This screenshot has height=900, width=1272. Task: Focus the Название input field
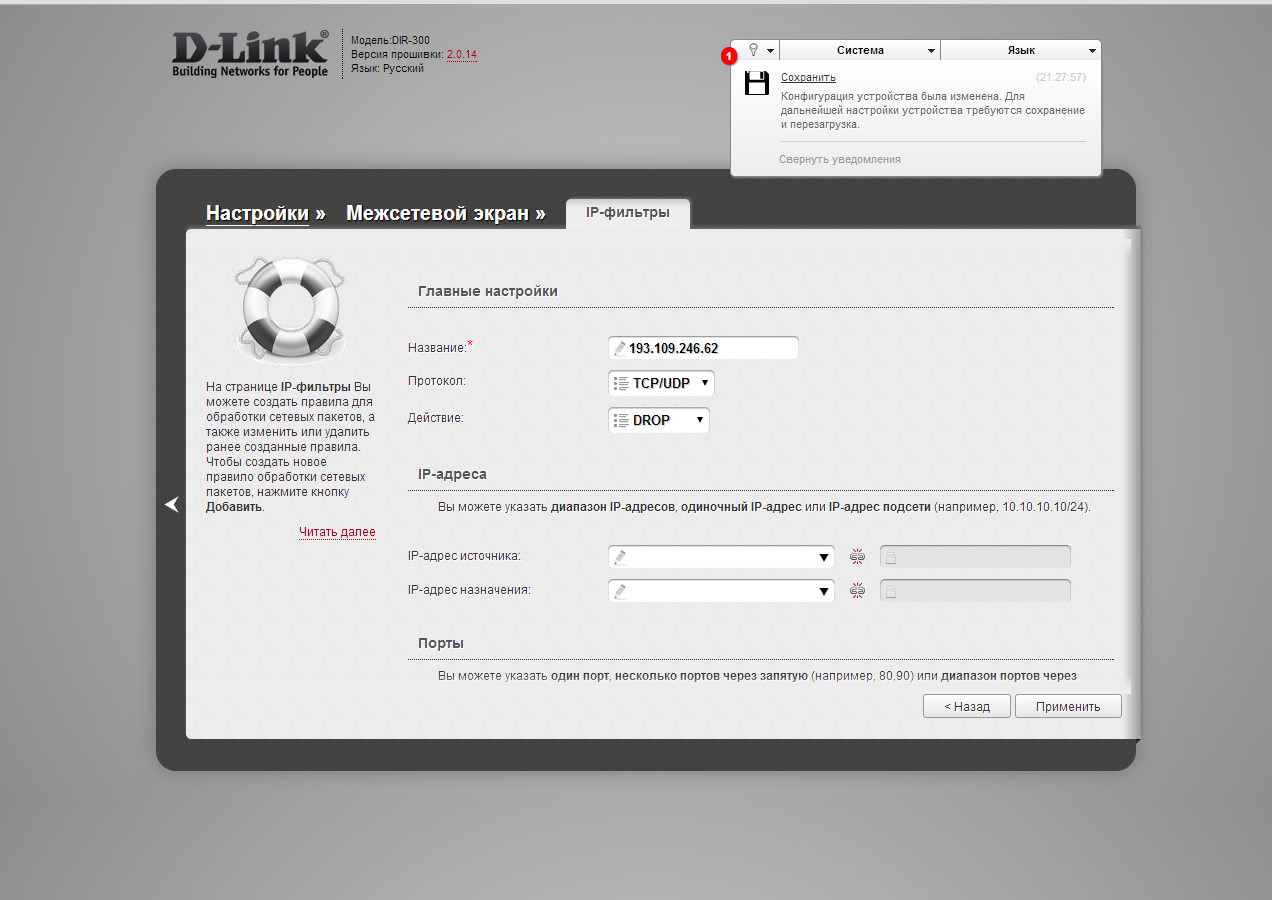pyautogui.click(x=703, y=348)
